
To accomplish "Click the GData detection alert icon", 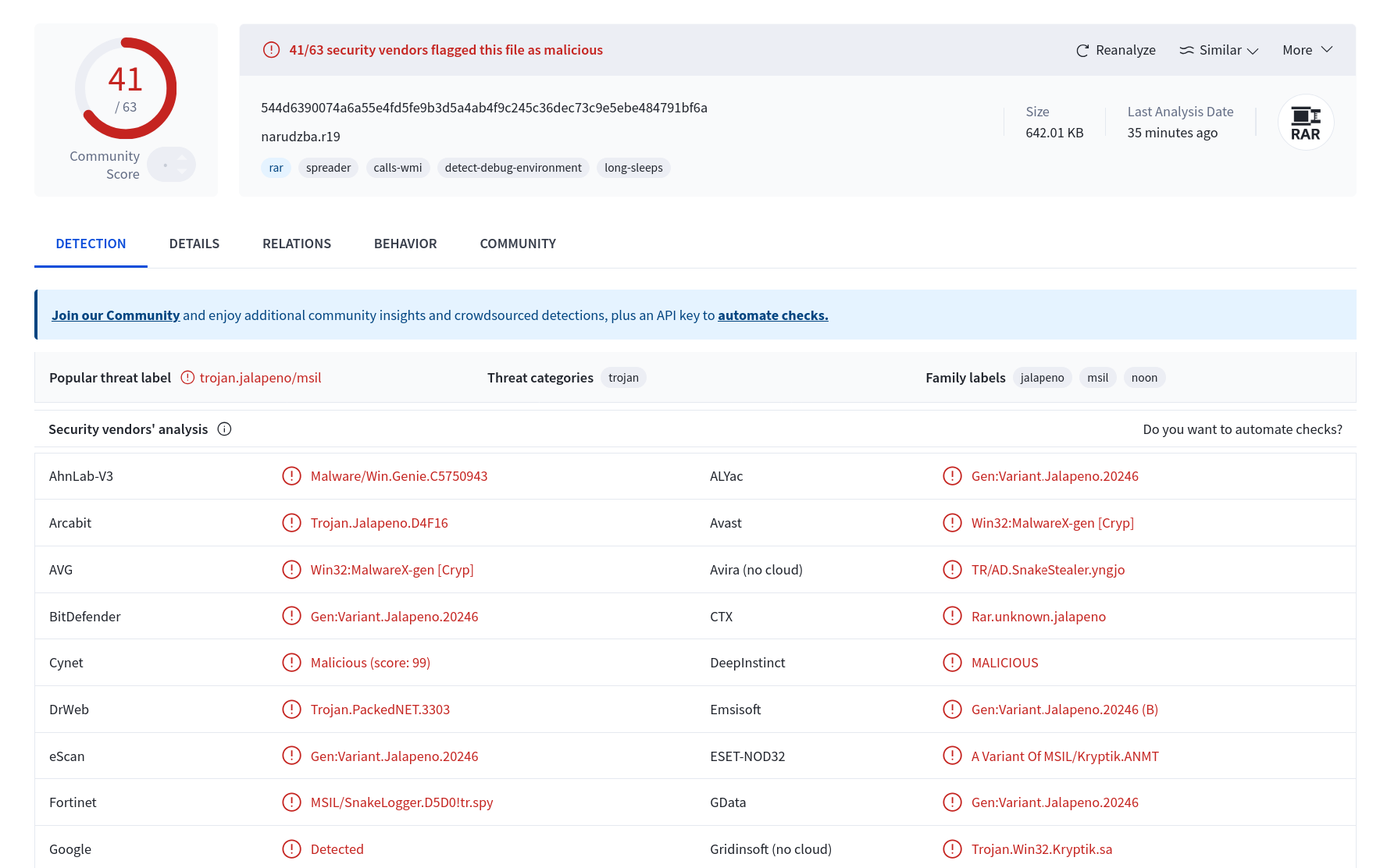I will point(952,802).
